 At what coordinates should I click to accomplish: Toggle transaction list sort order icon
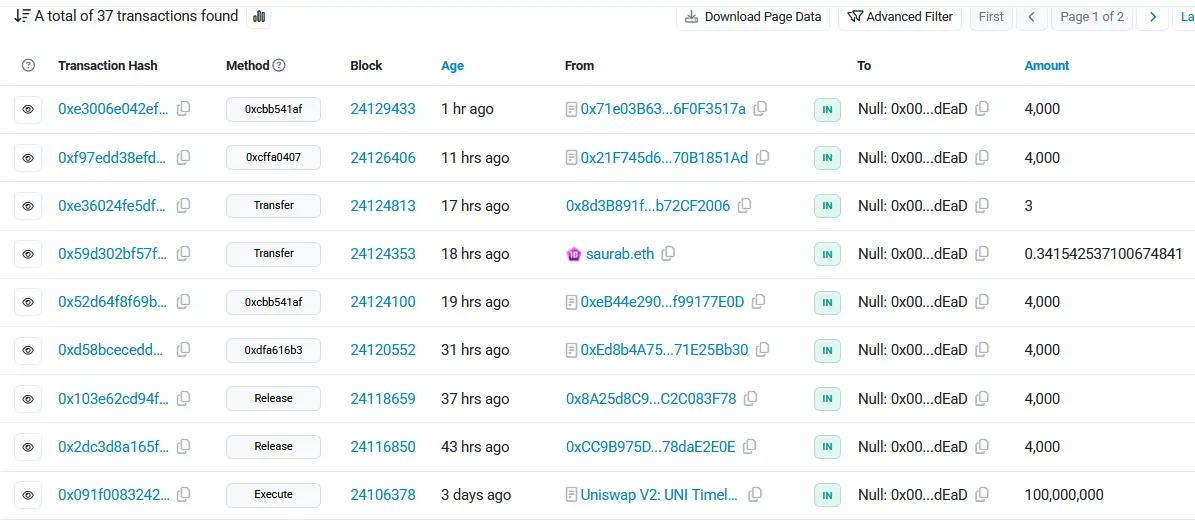(22, 16)
